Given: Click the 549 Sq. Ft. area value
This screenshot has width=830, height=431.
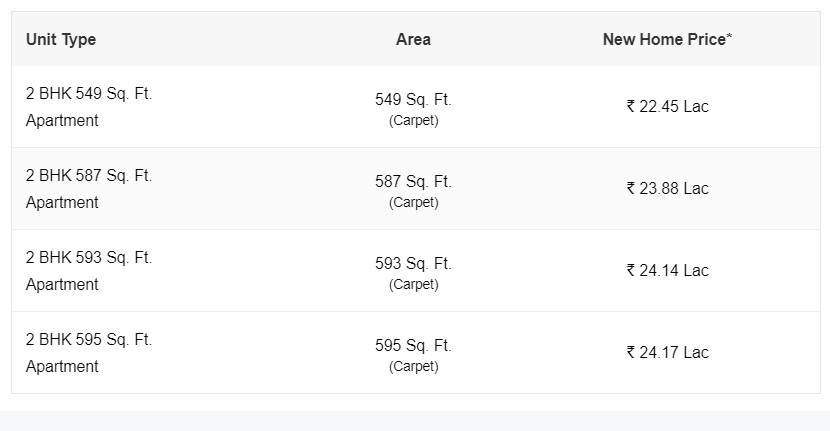Looking at the screenshot, I should [413, 100].
